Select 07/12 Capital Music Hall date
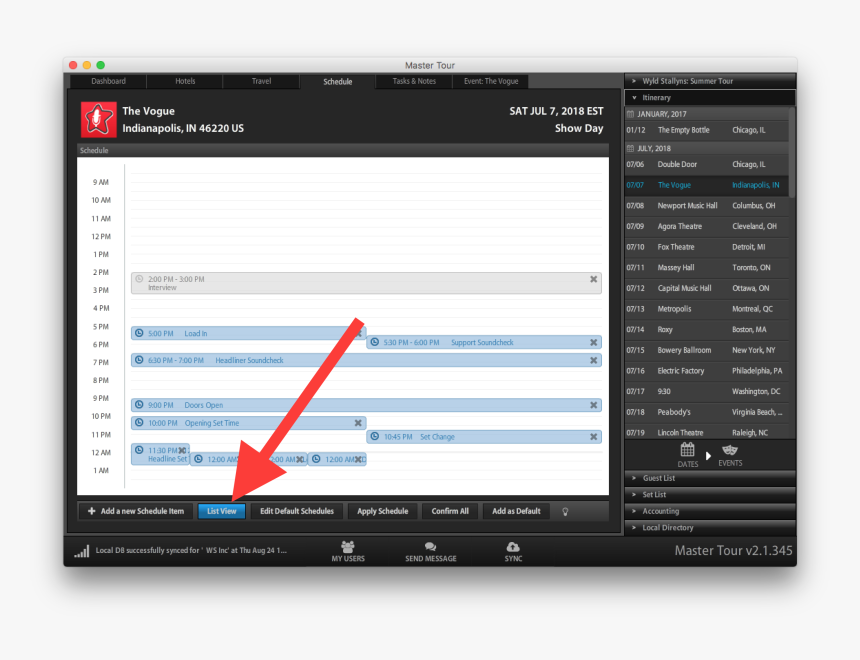 click(706, 289)
